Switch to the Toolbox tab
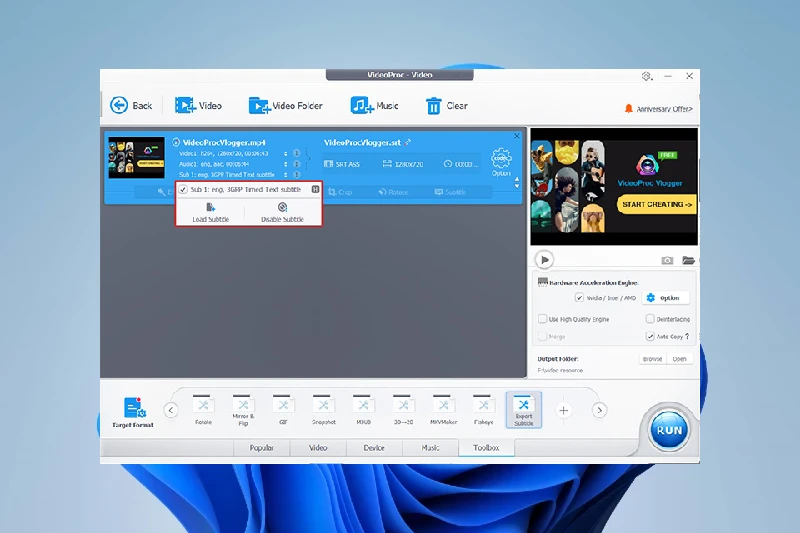This screenshot has width=800, height=533. 486,448
